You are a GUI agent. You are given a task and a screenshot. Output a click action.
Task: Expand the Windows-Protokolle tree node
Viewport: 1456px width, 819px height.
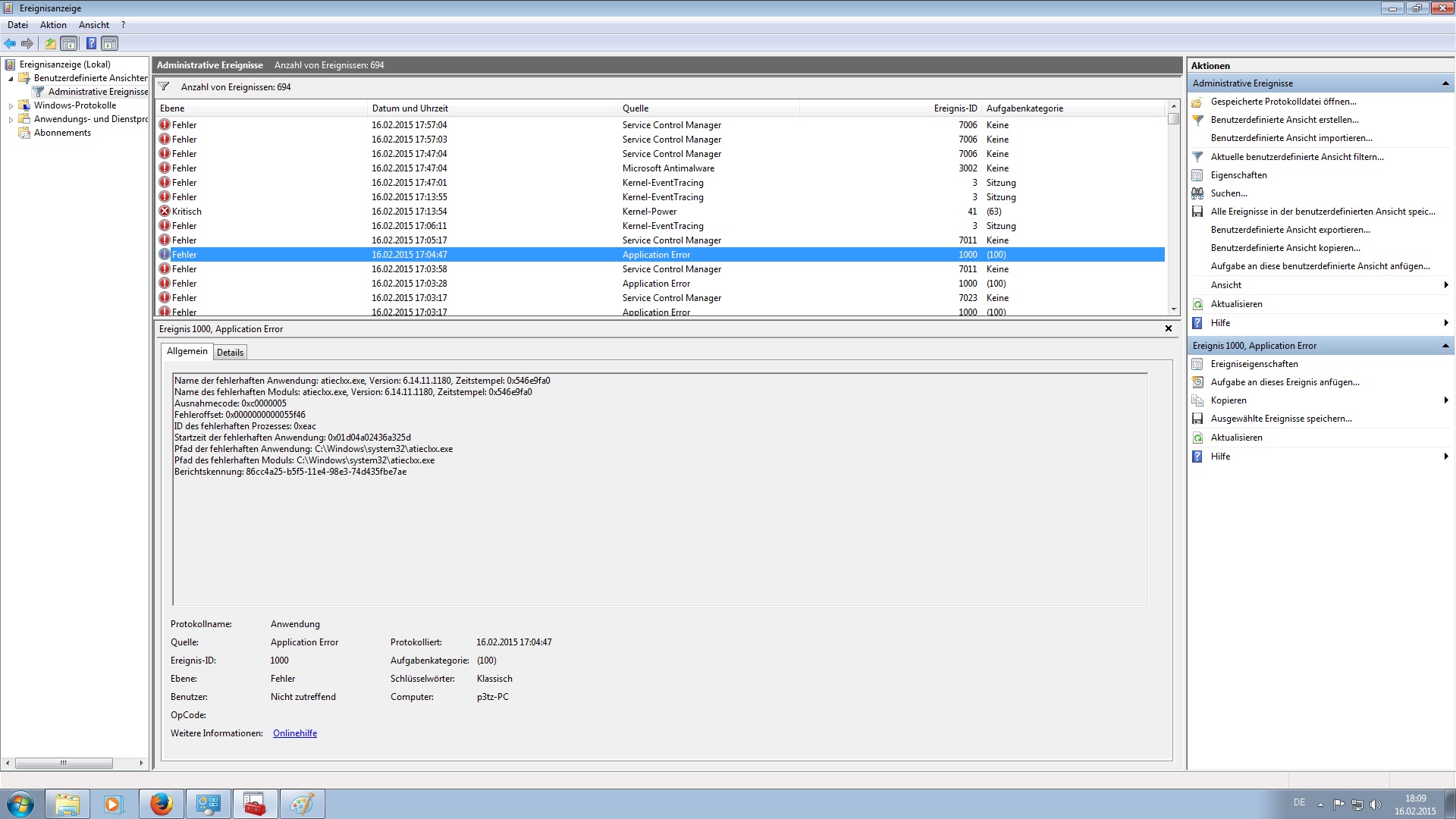point(11,106)
